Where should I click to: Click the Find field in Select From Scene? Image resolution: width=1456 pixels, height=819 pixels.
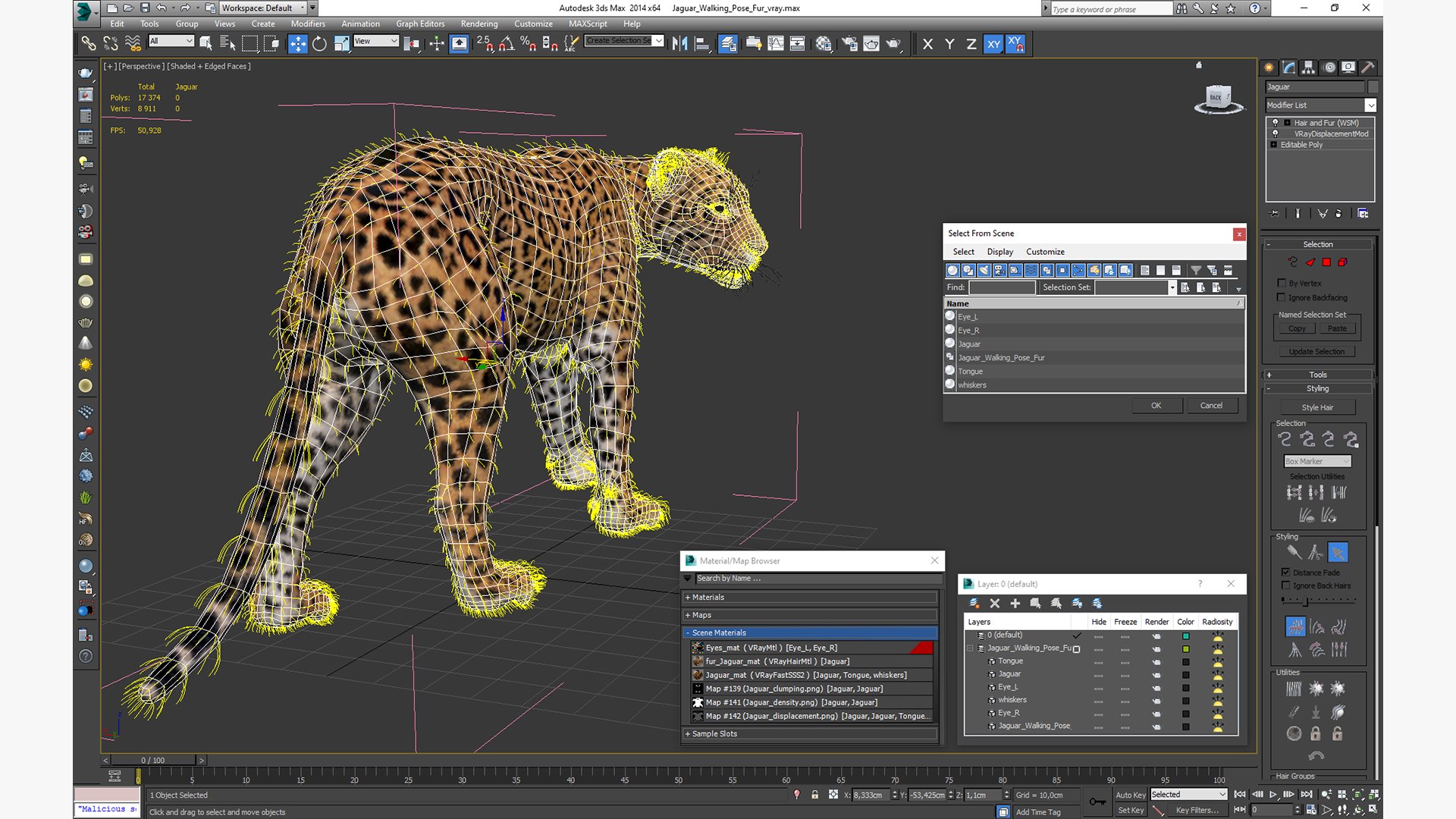pyautogui.click(x=1002, y=287)
